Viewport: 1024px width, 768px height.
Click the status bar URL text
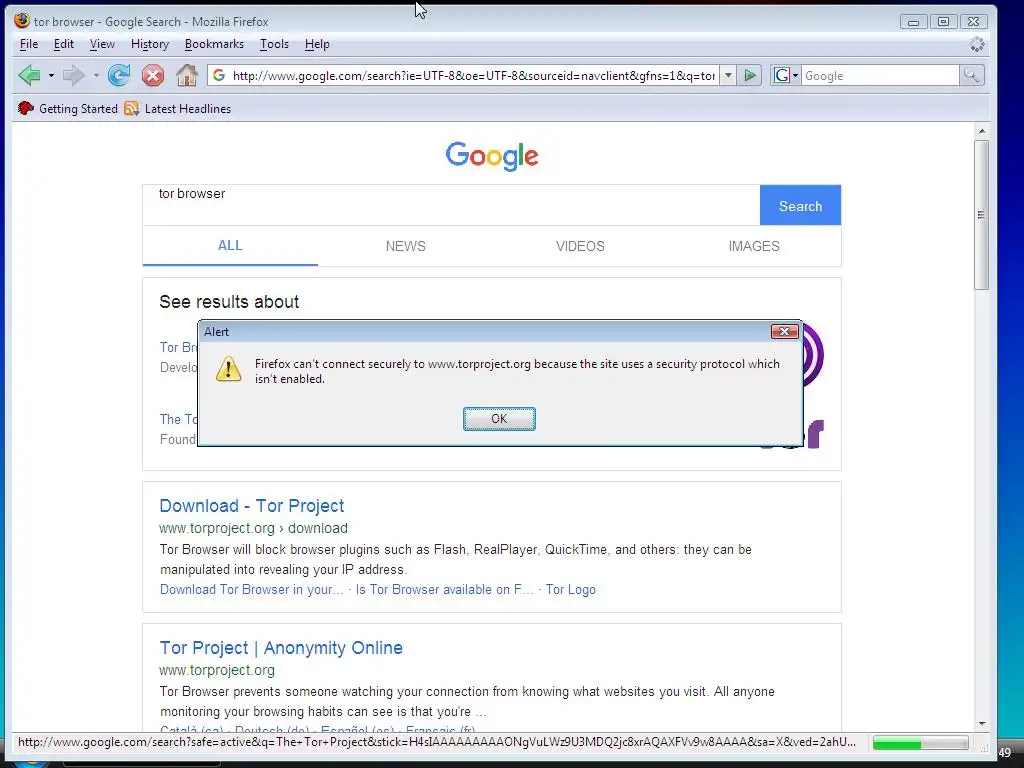[x=436, y=742]
